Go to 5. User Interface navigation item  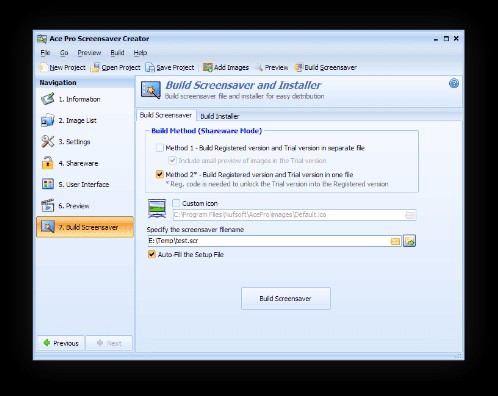[85, 184]
